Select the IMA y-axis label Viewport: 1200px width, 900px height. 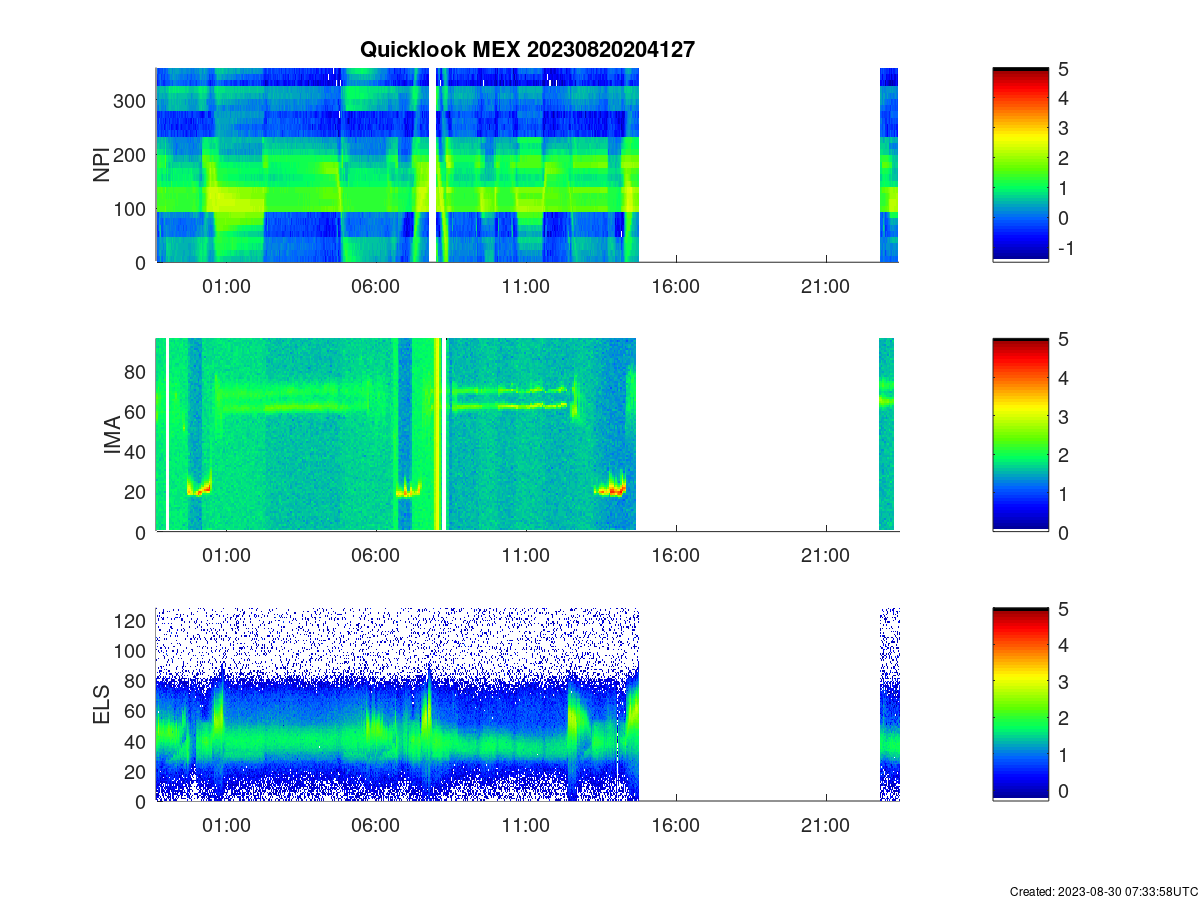pos(112,436)
